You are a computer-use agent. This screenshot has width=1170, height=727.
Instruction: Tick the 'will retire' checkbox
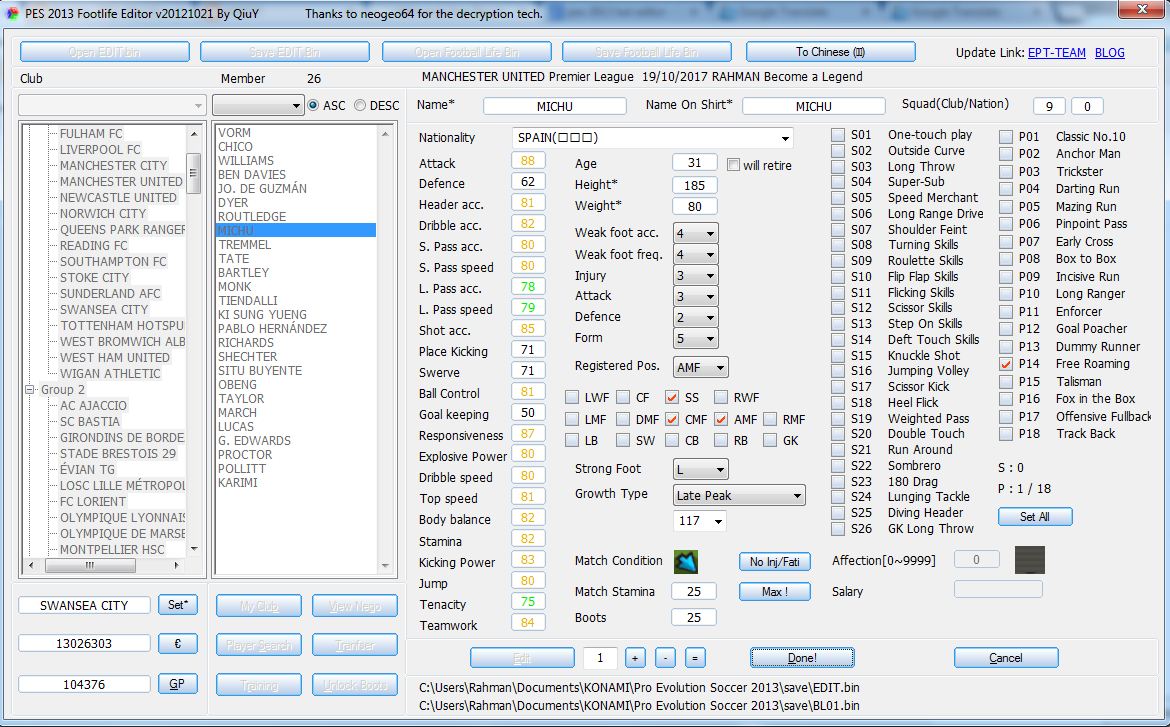click(x=733, y=165)
